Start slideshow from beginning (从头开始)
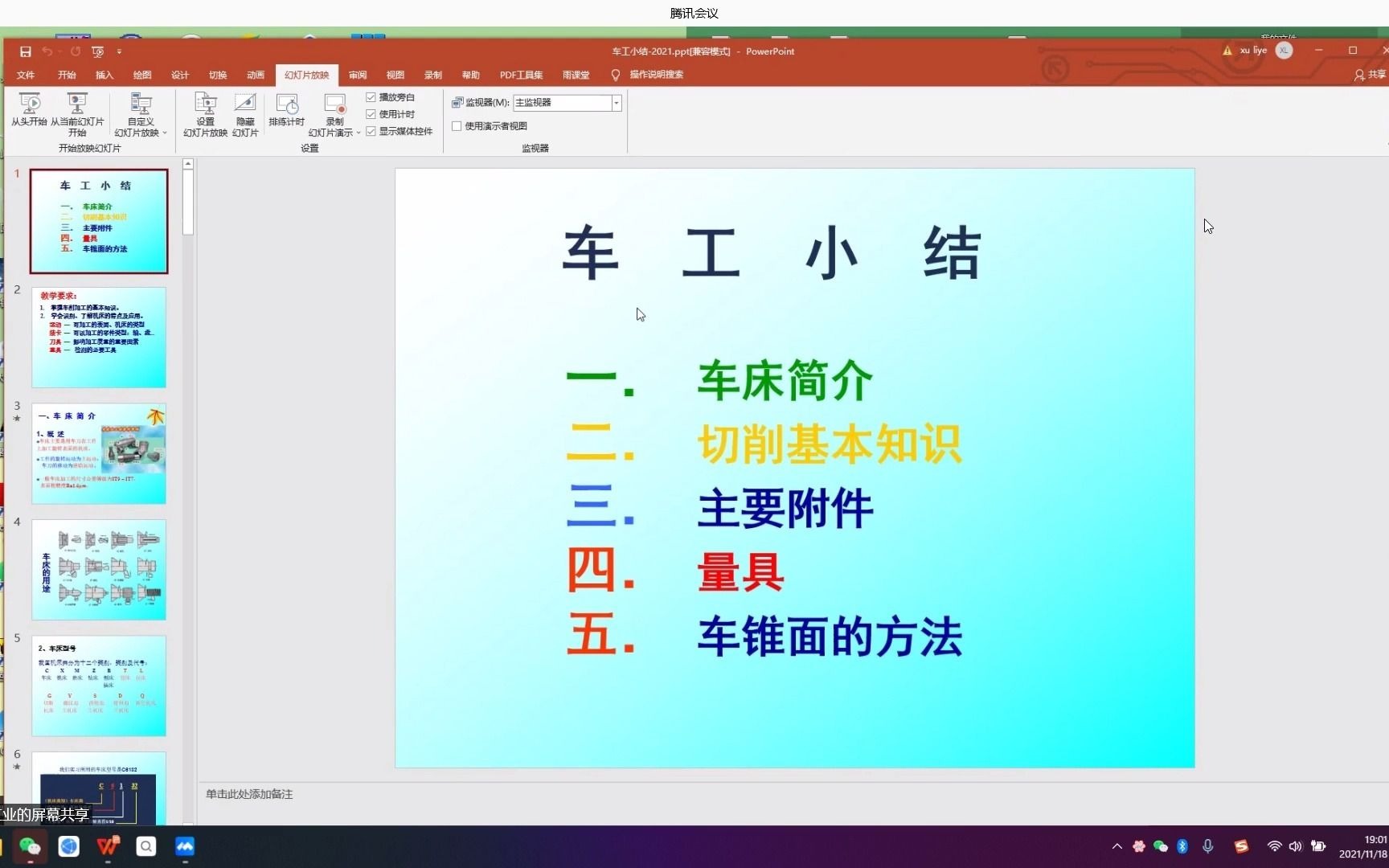This screenshot has width=1389, height=868. pyautogui.click(x=29, y=110)
